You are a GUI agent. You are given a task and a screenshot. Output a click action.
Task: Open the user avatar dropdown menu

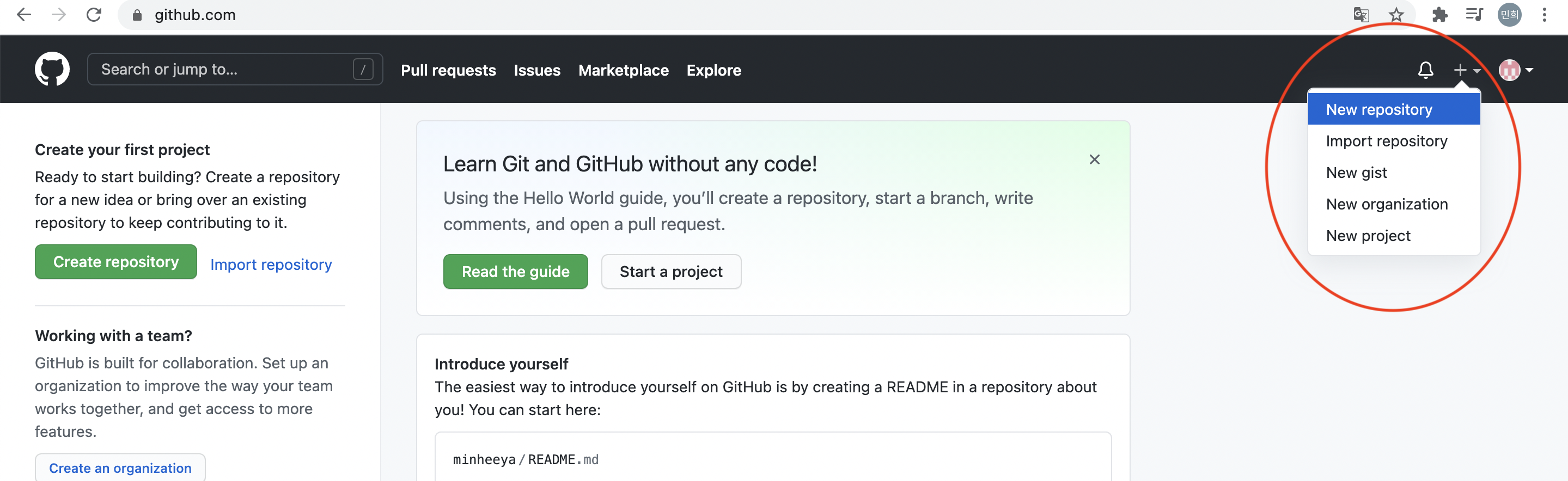[1515, 70]
